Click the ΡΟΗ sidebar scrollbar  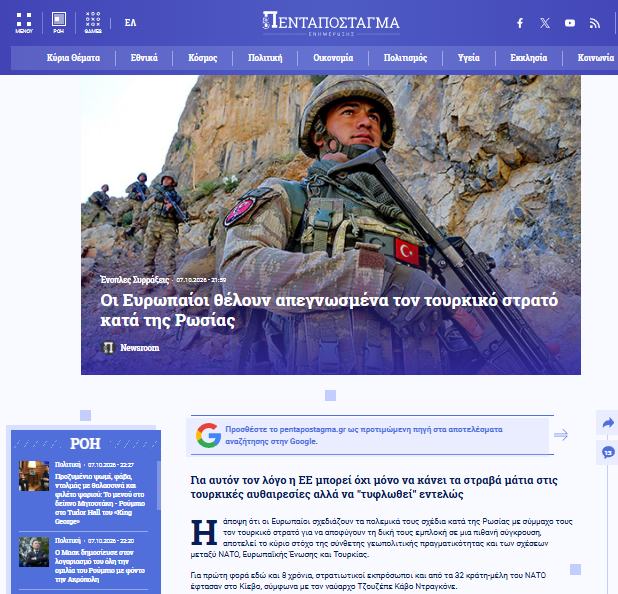click(159, 486)
